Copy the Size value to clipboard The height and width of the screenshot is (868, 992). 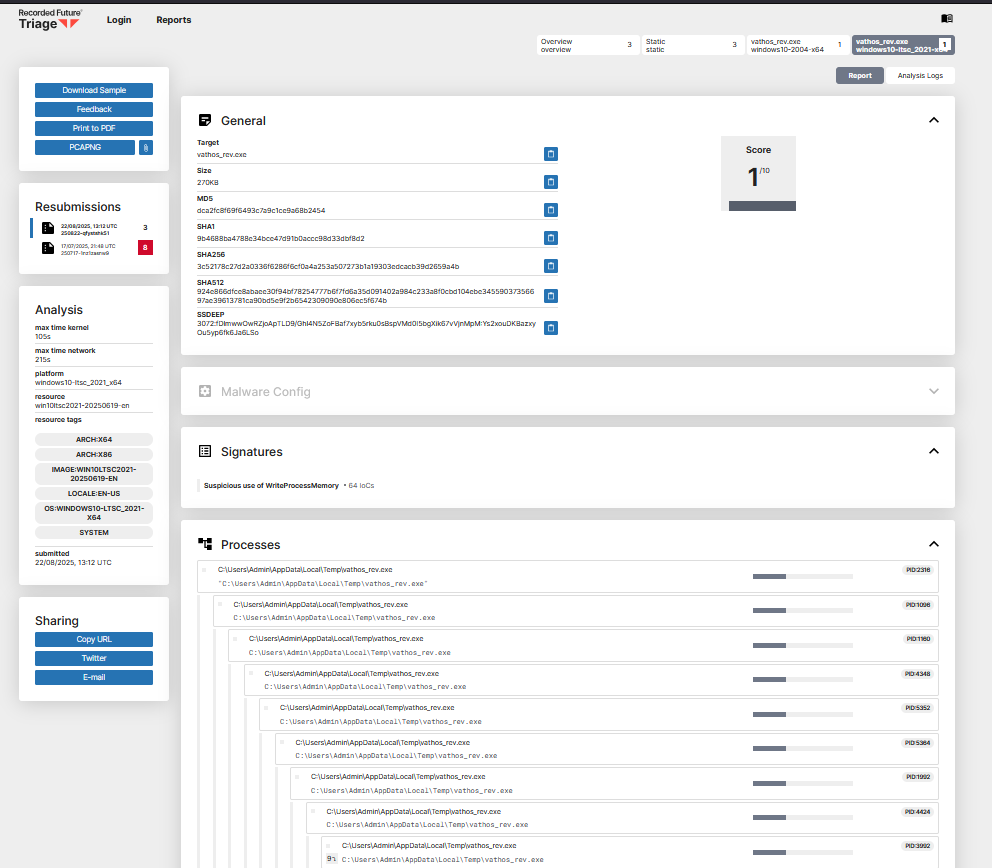pos(550,182)
